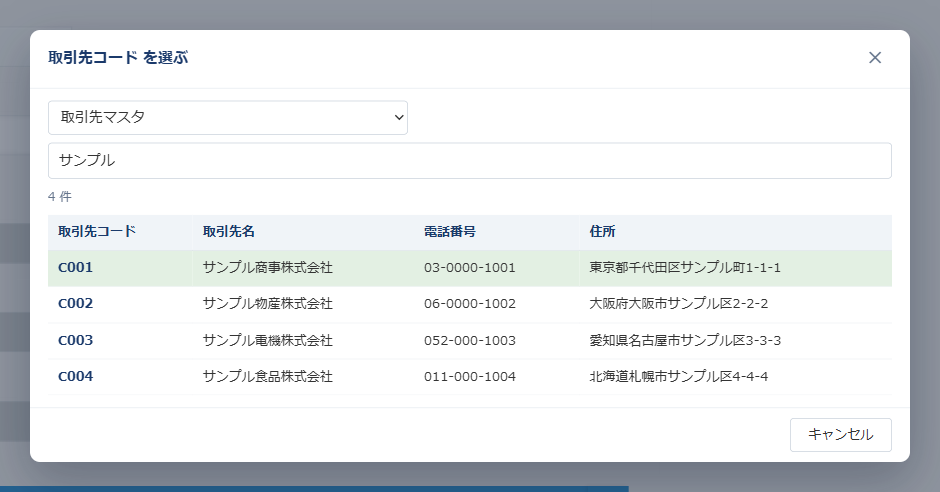Screen dimensions: 940x492
Task: Click phone number 052-000-1003
Action: tap(469, 340)
